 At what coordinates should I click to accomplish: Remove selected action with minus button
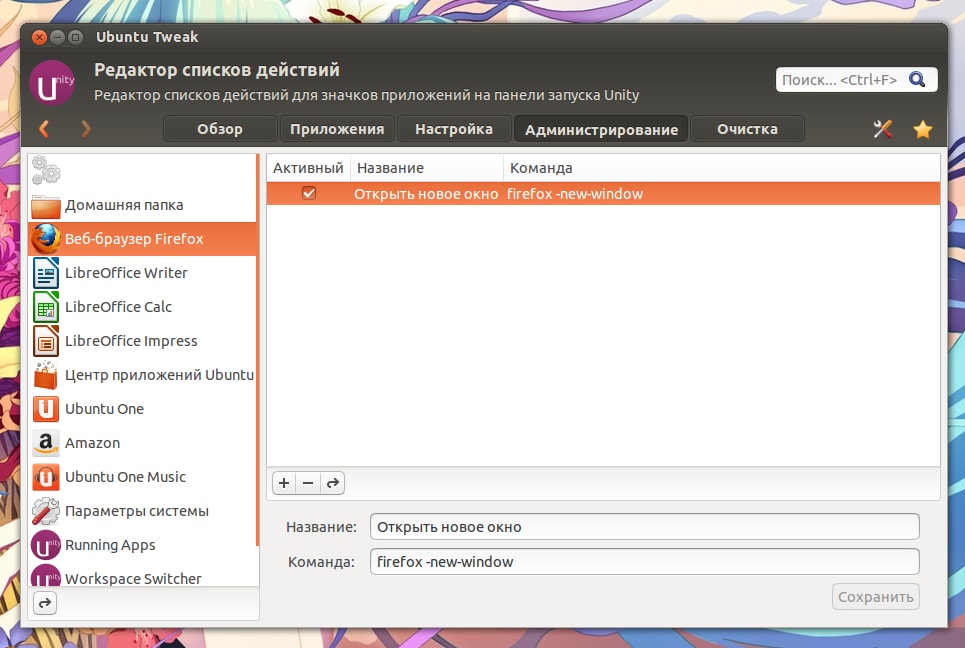click(x=308, y=483)
